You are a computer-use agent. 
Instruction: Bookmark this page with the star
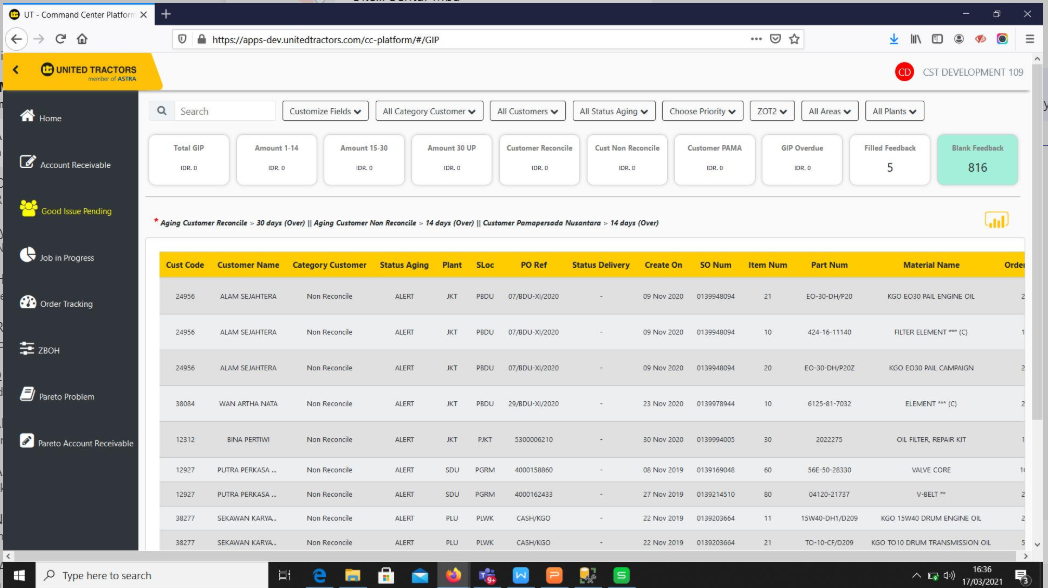coord(794,39)
